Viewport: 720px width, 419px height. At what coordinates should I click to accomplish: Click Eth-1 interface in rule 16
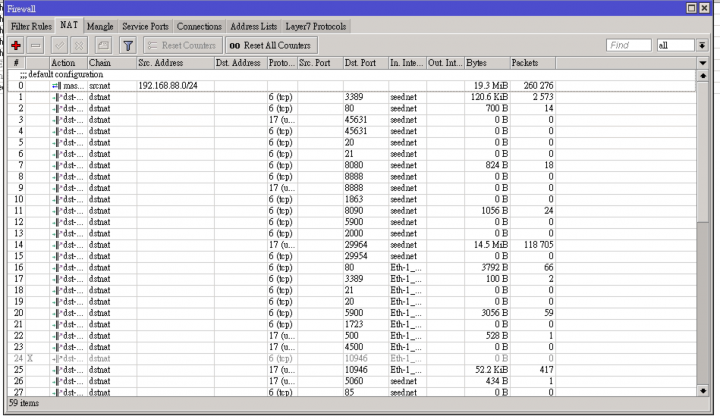coord(406,268)
